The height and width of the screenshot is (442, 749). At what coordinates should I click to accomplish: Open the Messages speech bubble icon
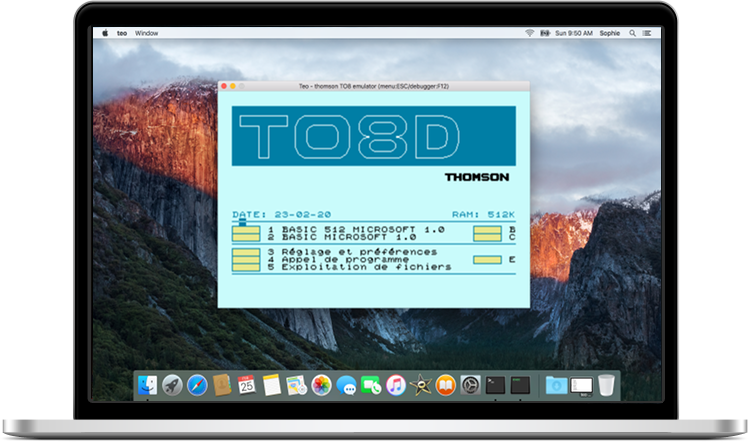(x=346, y=385)
